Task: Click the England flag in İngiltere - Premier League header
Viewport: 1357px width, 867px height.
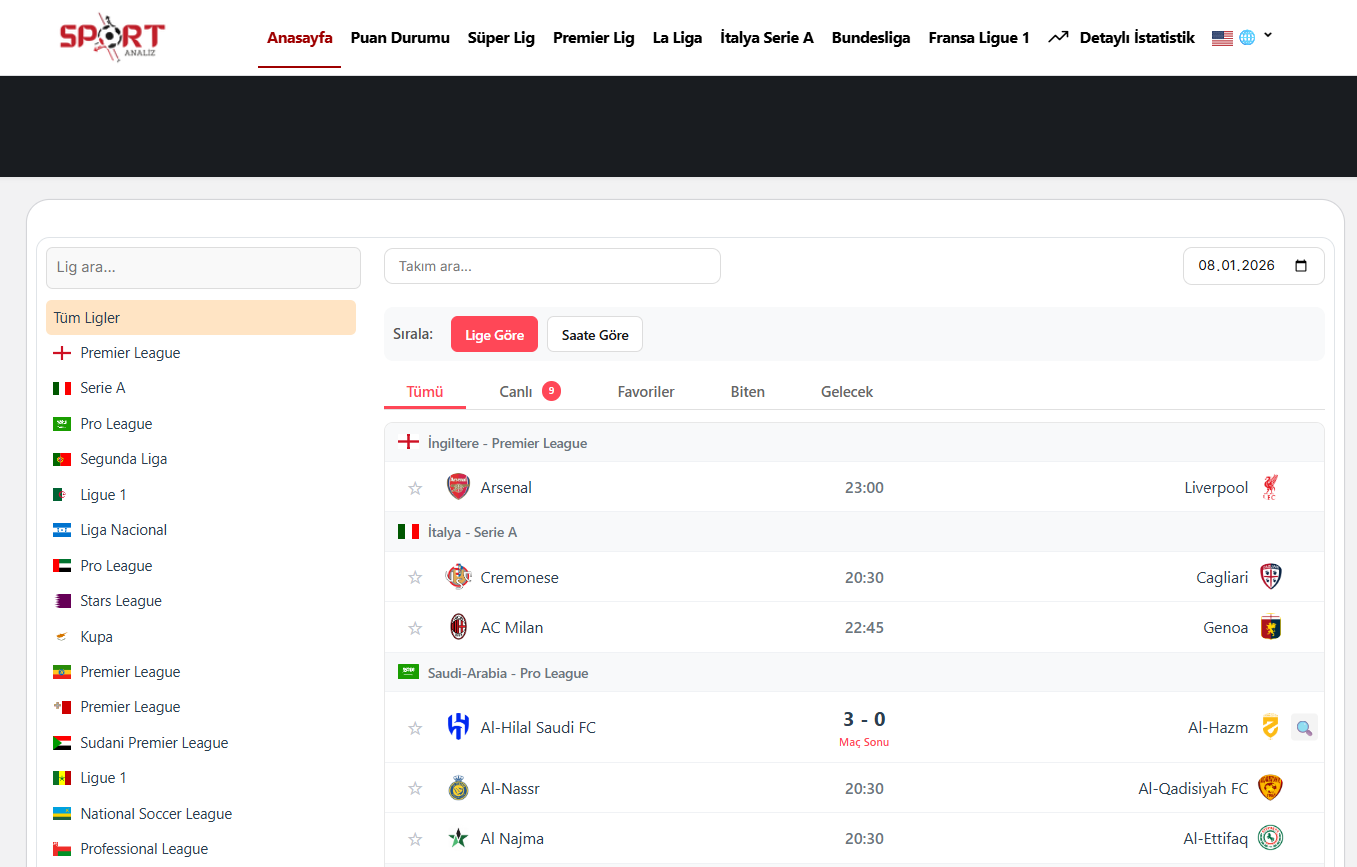Action: (408, 442)
